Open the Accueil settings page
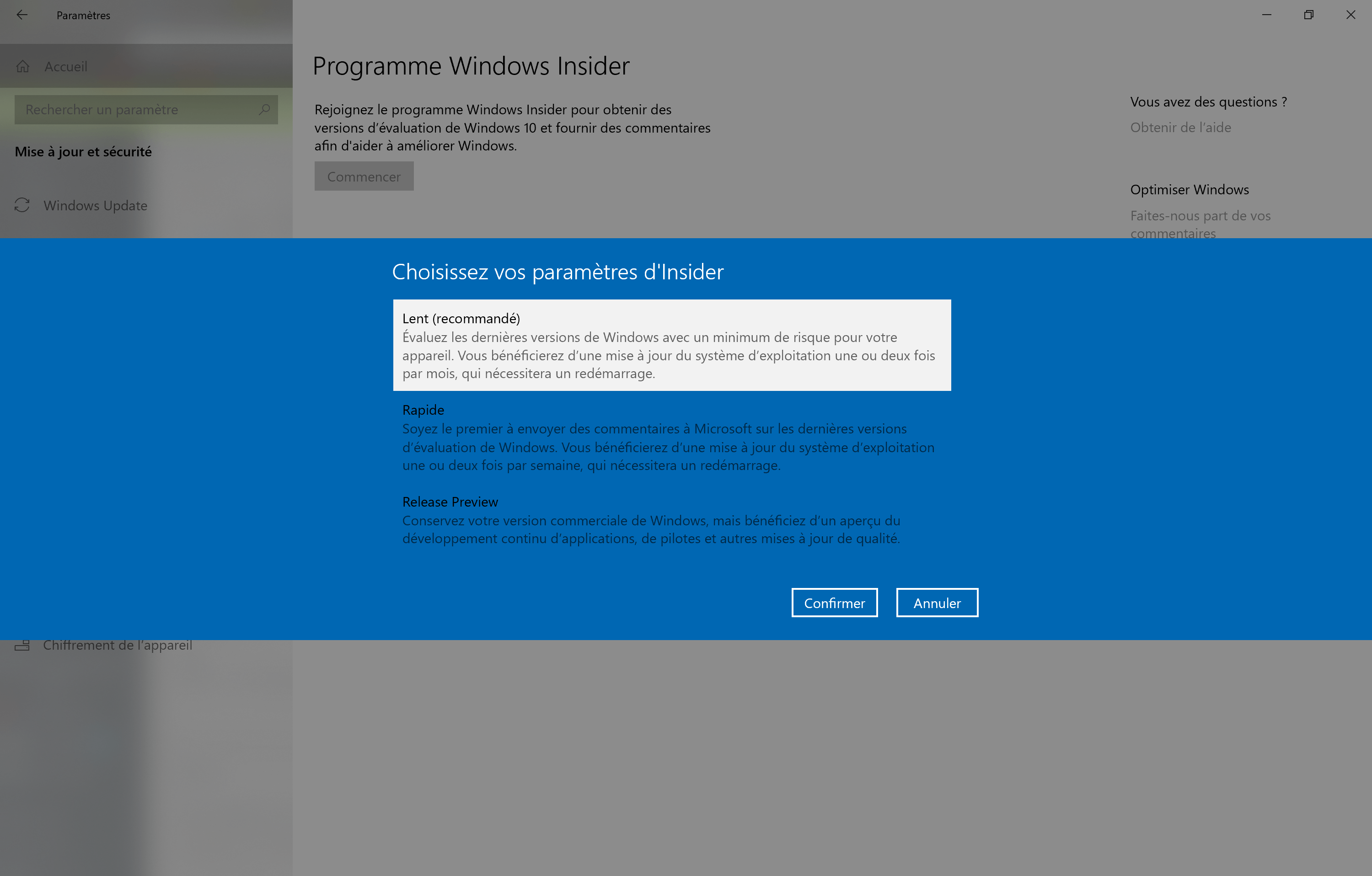 tap(65, 66)
